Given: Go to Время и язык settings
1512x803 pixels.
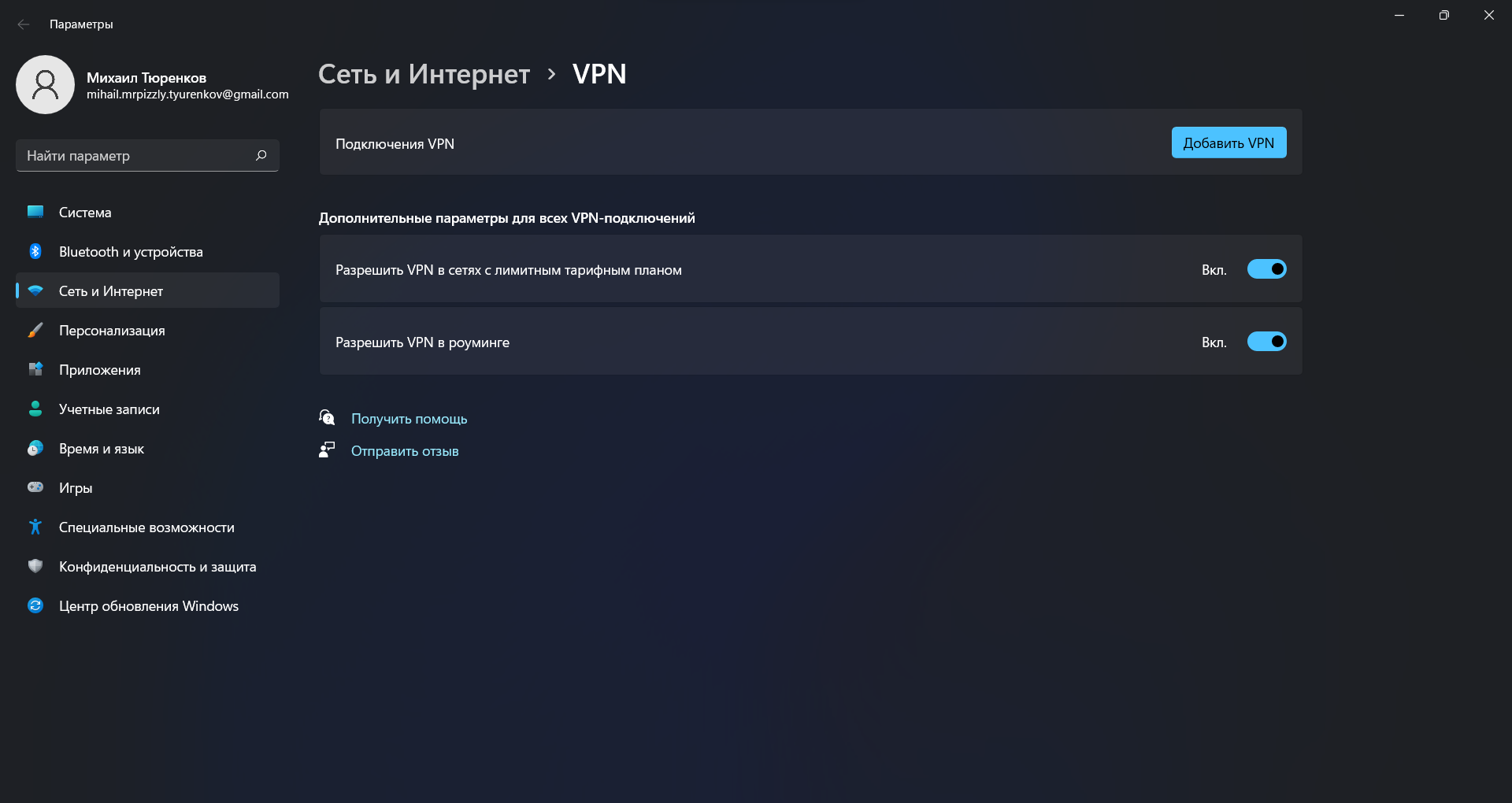Looking at the screenshot, I should [147, 448].
